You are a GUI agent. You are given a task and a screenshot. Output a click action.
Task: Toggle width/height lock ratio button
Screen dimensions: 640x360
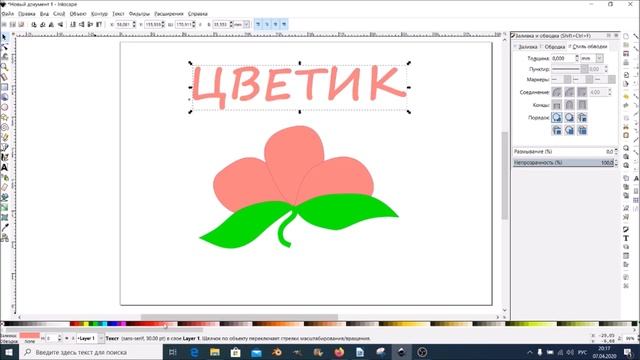(x=200, y=25)
